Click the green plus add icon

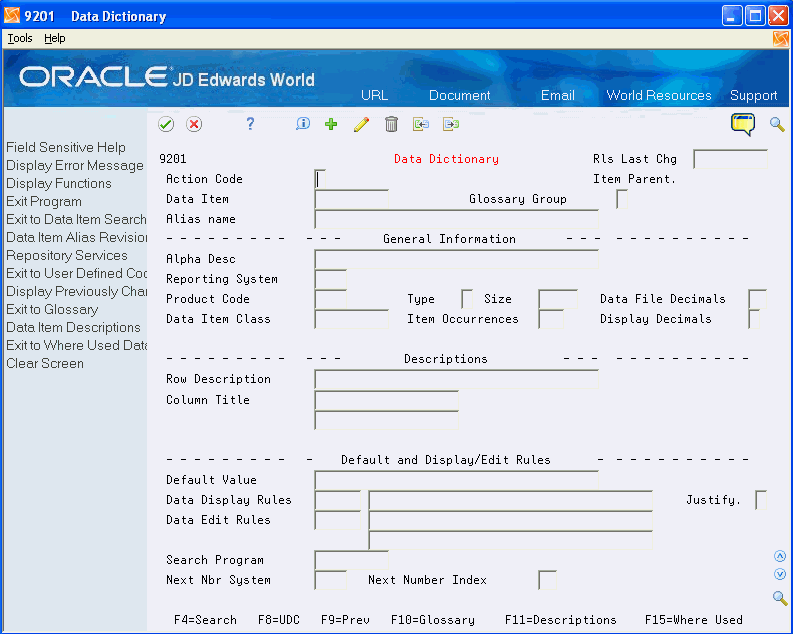click(x=331, y=124)
